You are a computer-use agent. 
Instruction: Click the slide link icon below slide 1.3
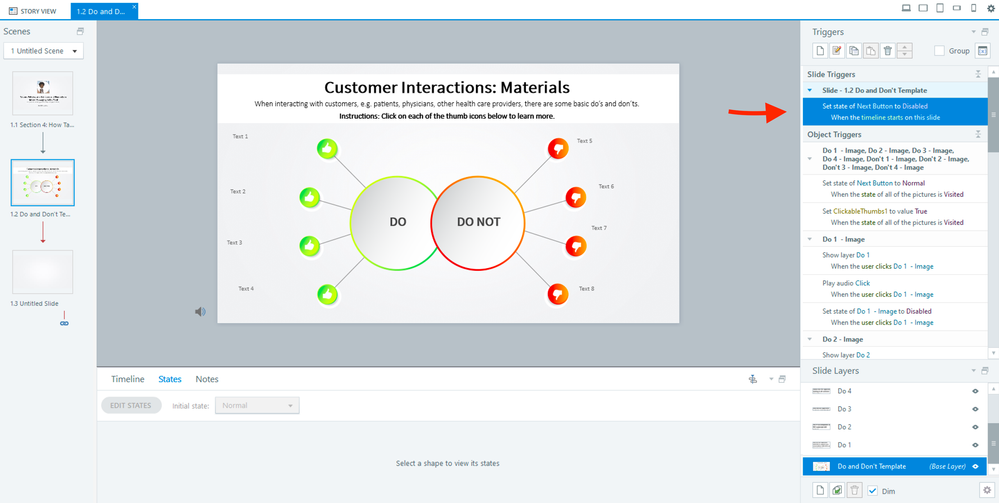click(64, 323)
